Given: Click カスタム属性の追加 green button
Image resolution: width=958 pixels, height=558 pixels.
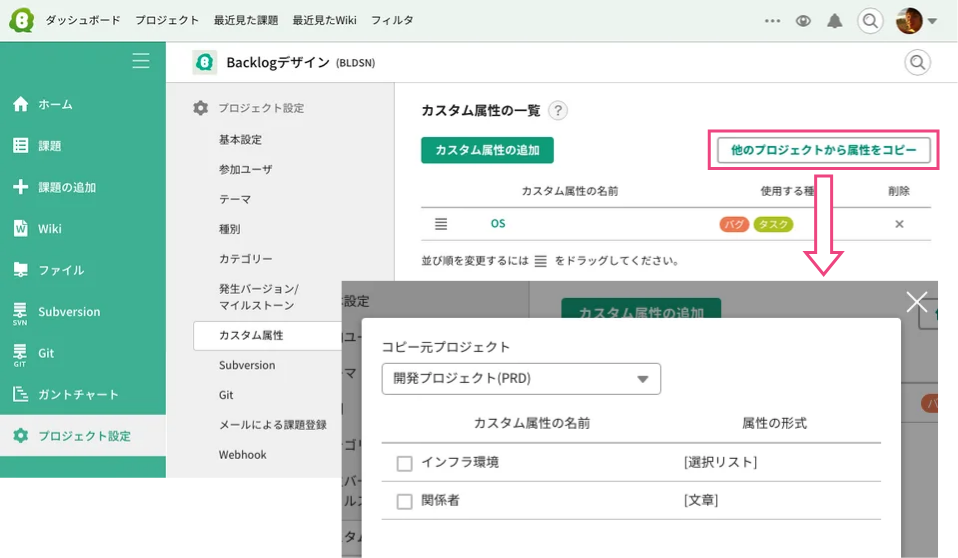Looking at the screenshot, I should 487,150.
